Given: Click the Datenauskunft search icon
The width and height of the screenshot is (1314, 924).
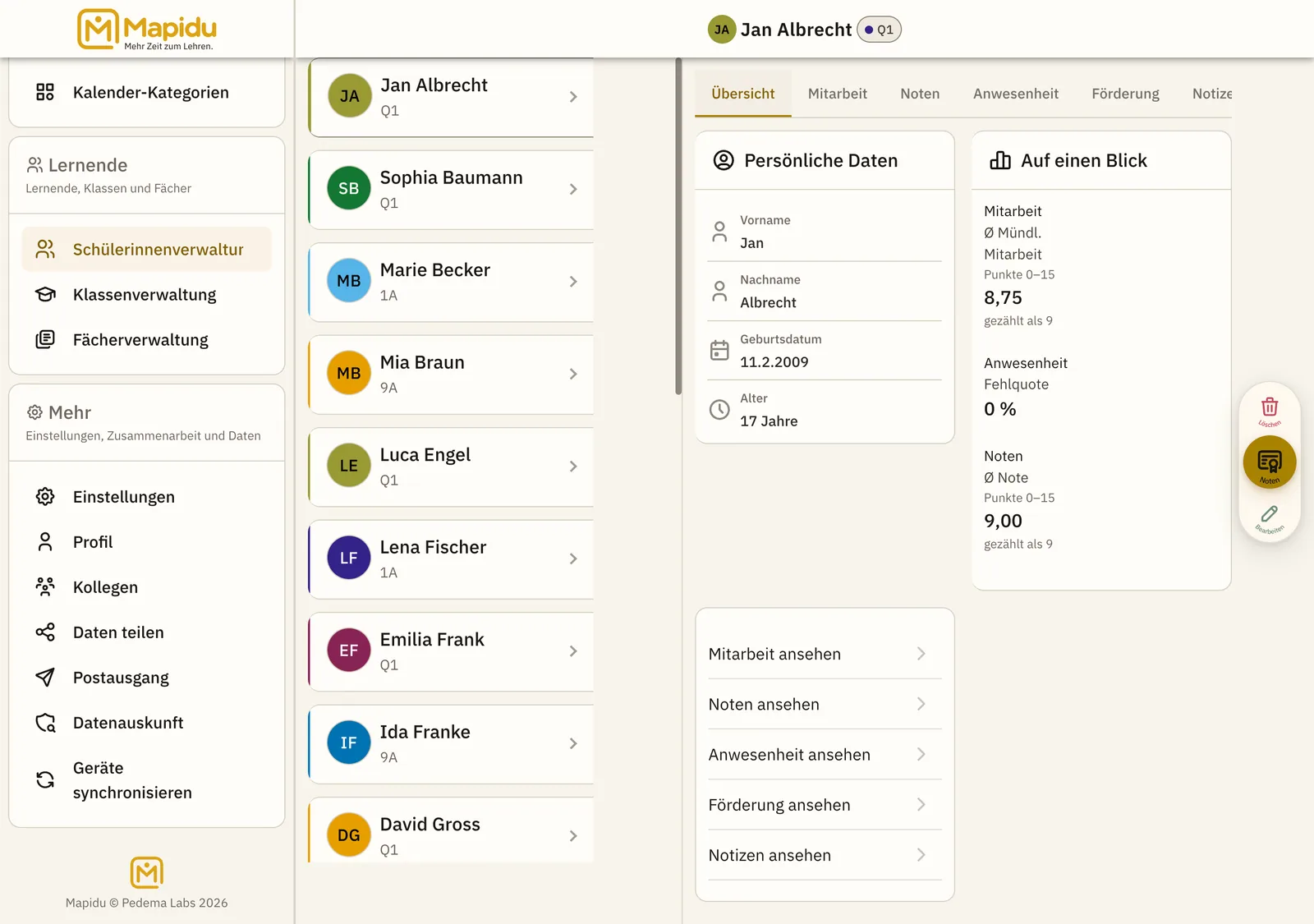Looking at the screenshot, I should pos(45,722).
